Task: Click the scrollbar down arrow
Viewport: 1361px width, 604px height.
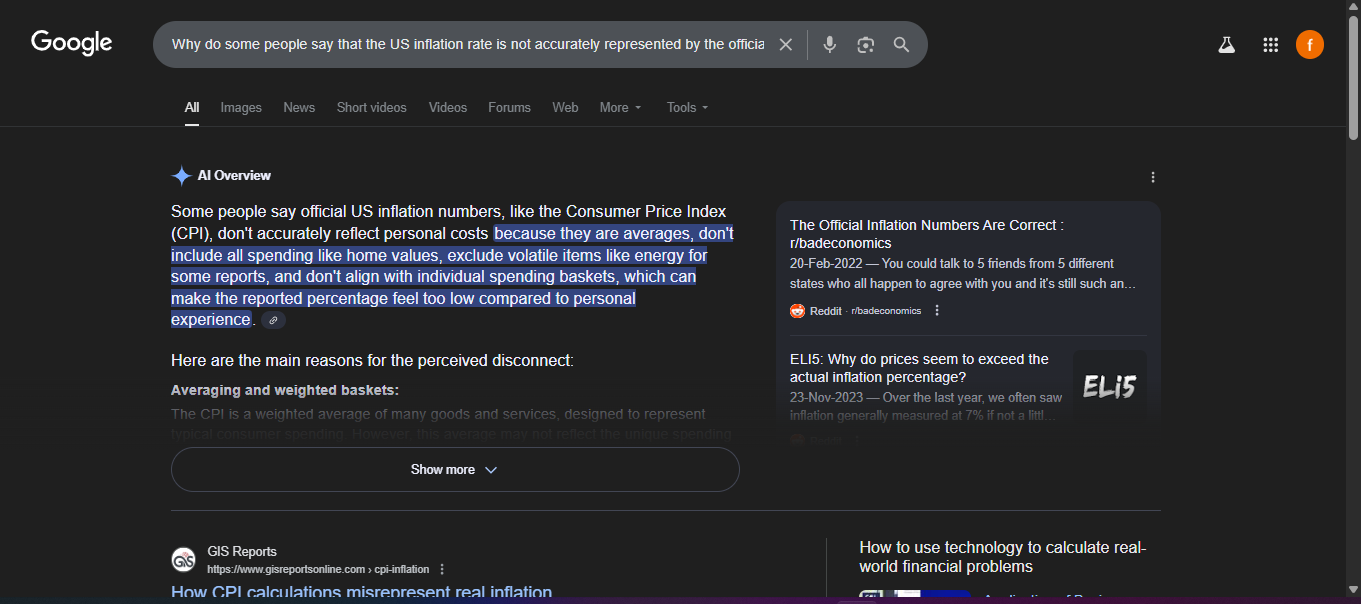Action: pos(1353,590)
